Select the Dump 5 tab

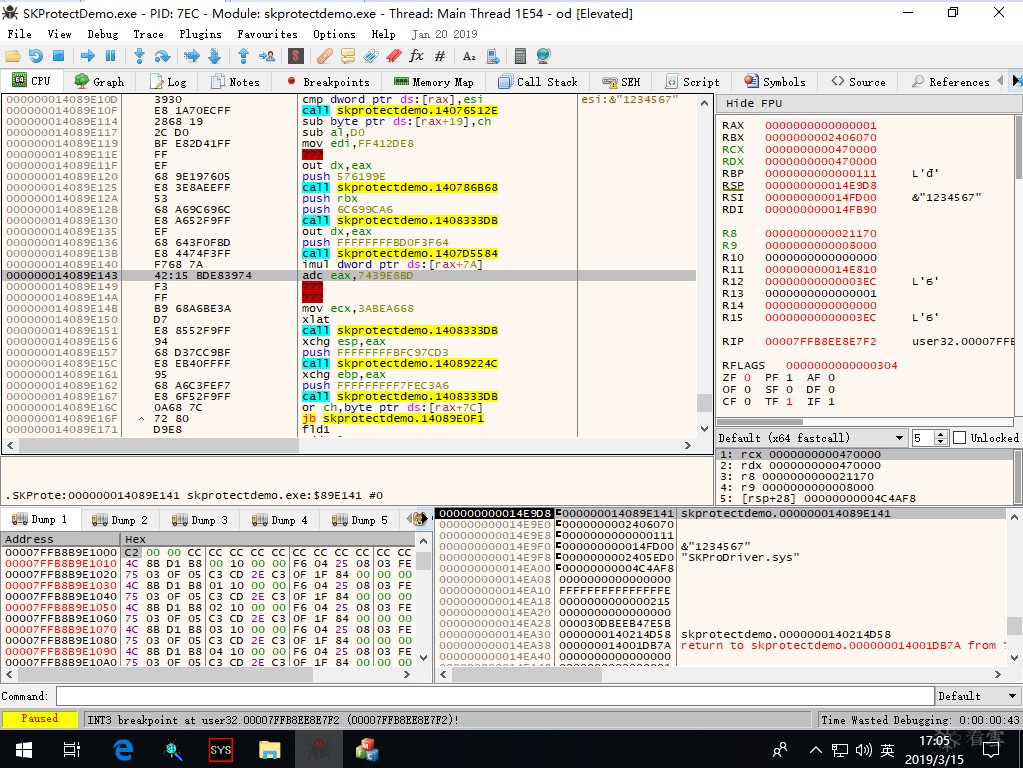pyautogui.click(x=360, y=519)
